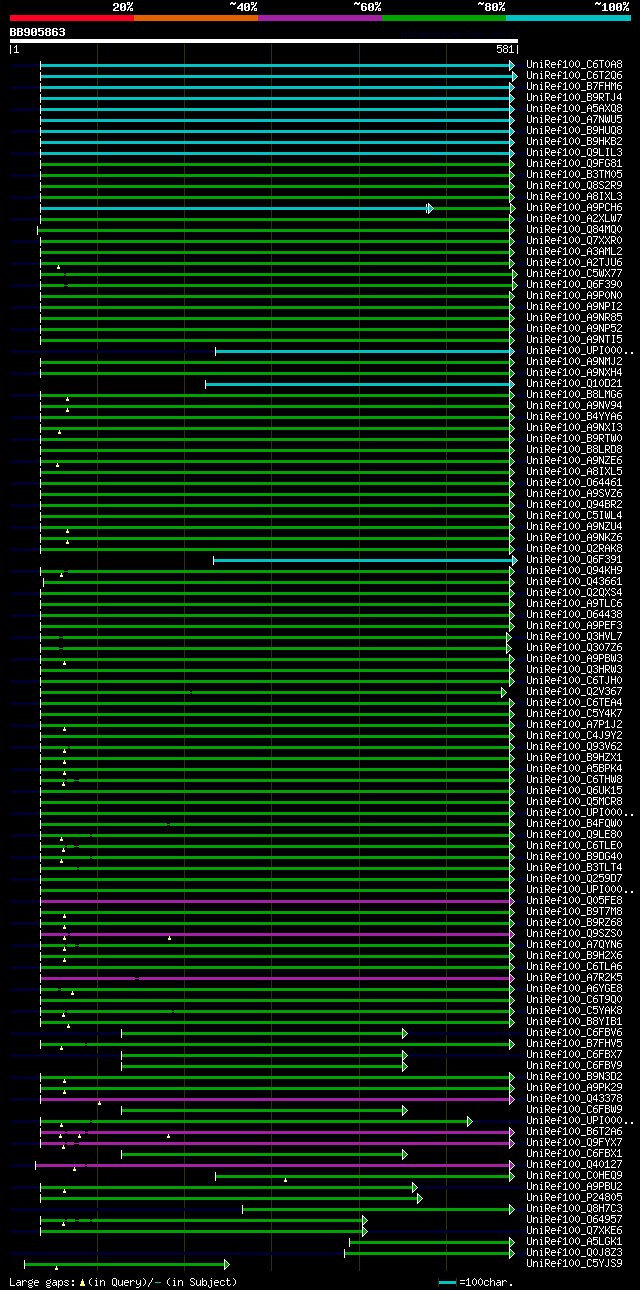Select hit label UniRef100_O64438
This screenshot has width=640, height=1290.
(574, 614)
